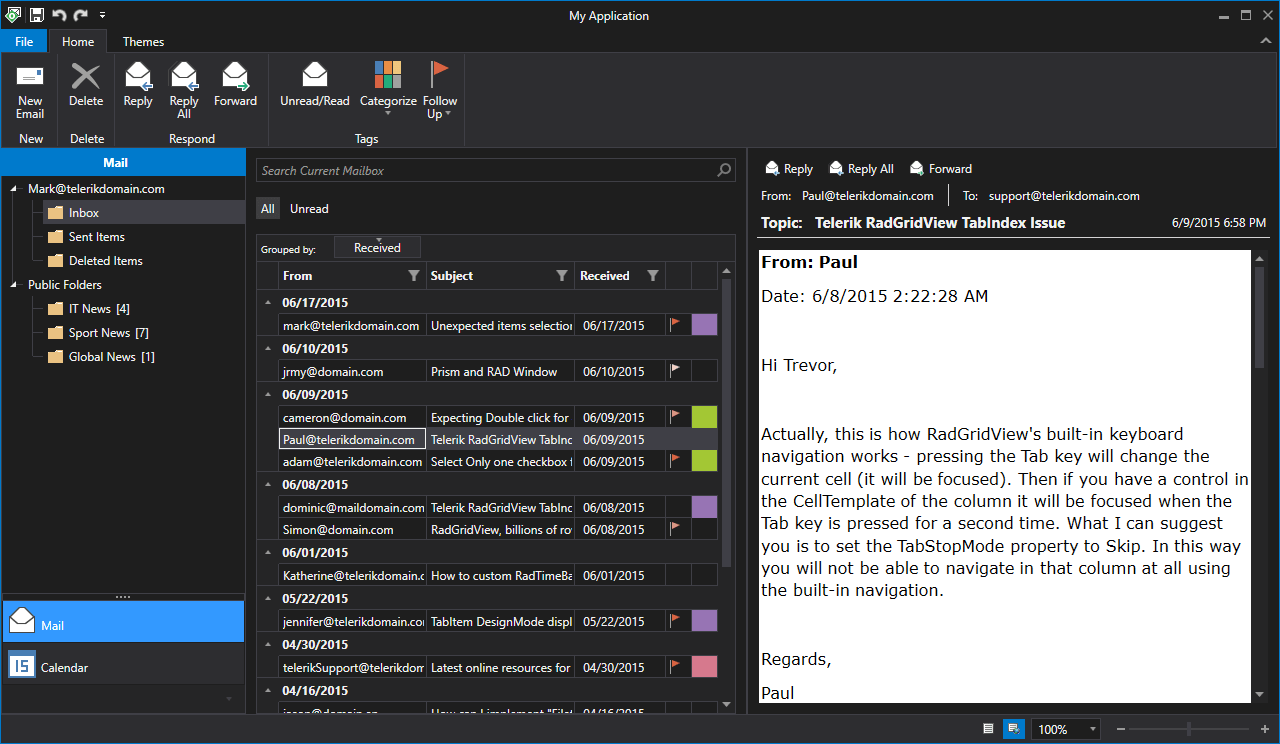Toggle the Unread filter for messages
1280x744 pixels.
click(x=309, y=209)
